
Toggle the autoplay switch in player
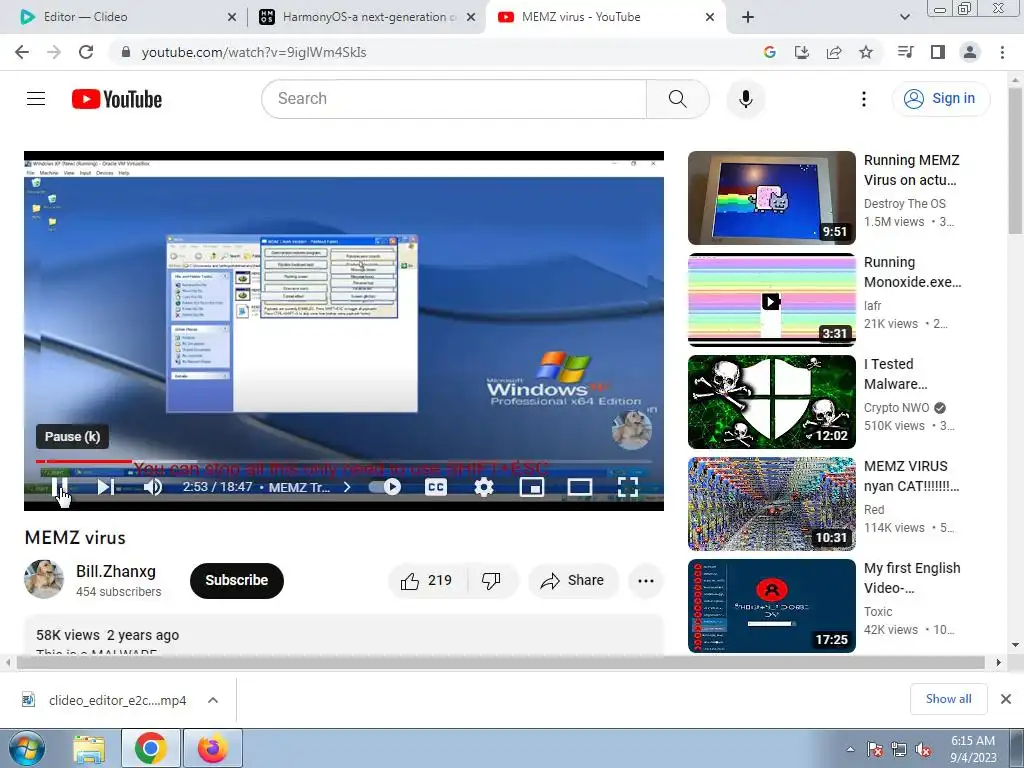coord(385,487)
